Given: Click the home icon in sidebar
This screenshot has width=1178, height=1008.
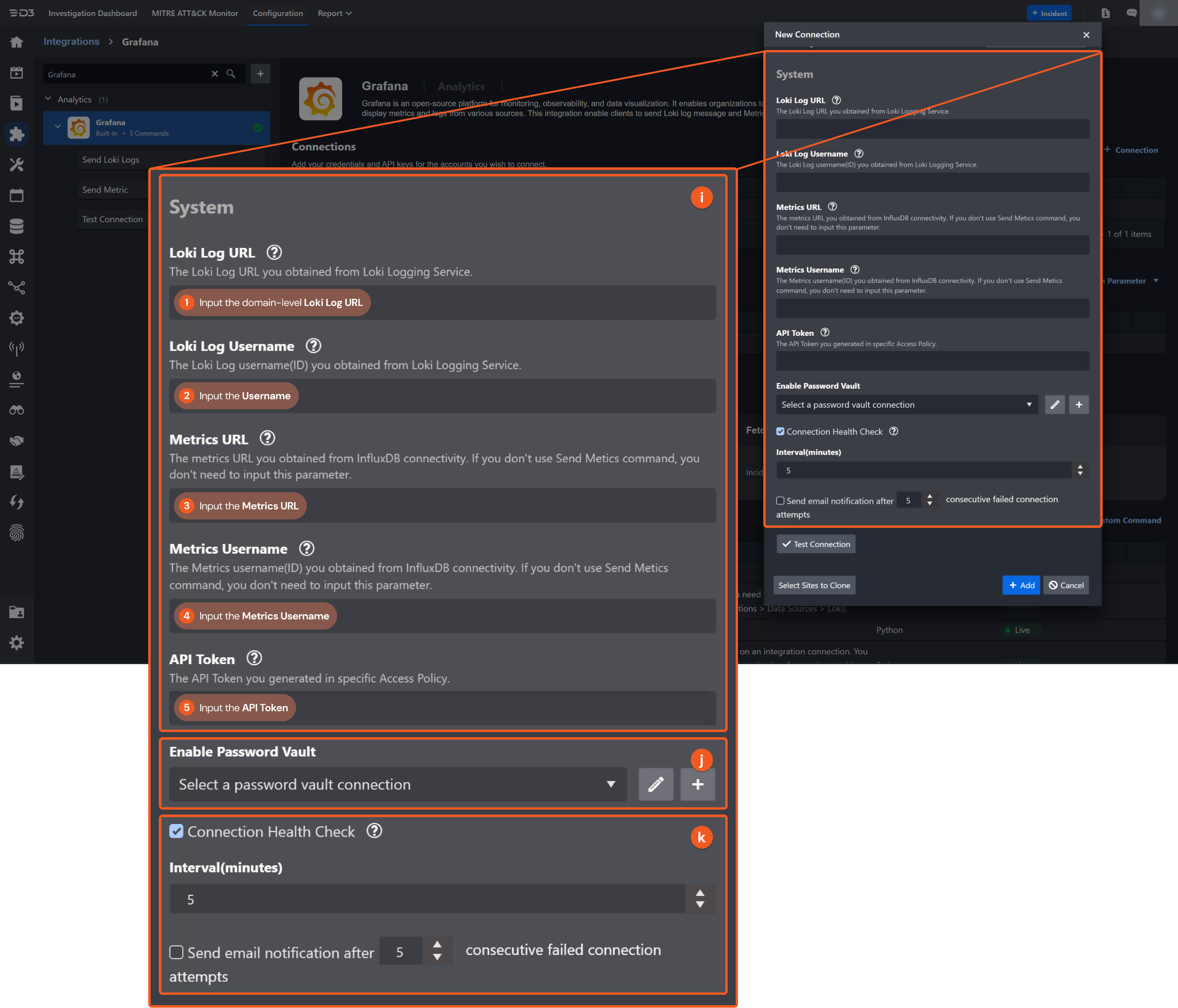Looking at the screenshot, I should [17, 42].
